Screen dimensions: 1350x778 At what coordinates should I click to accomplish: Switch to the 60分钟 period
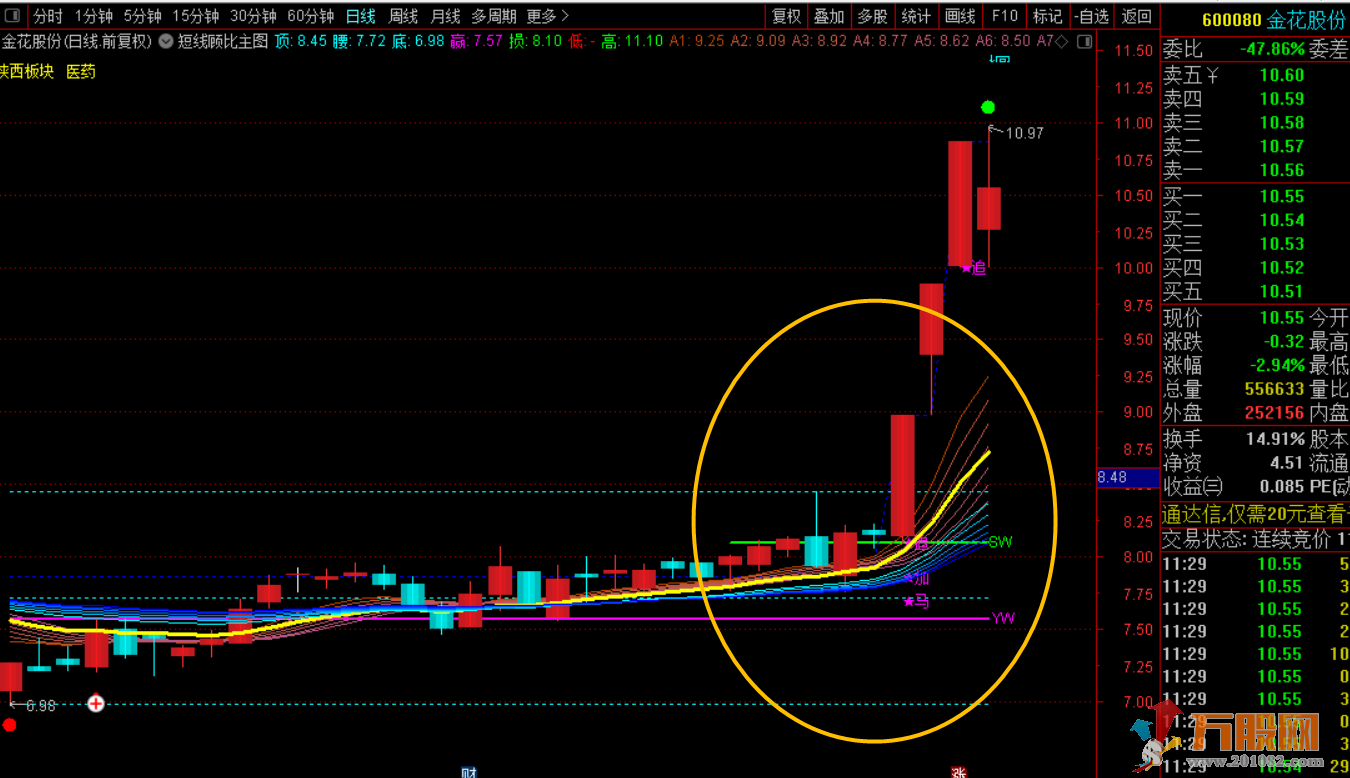[x=311, y=16]
